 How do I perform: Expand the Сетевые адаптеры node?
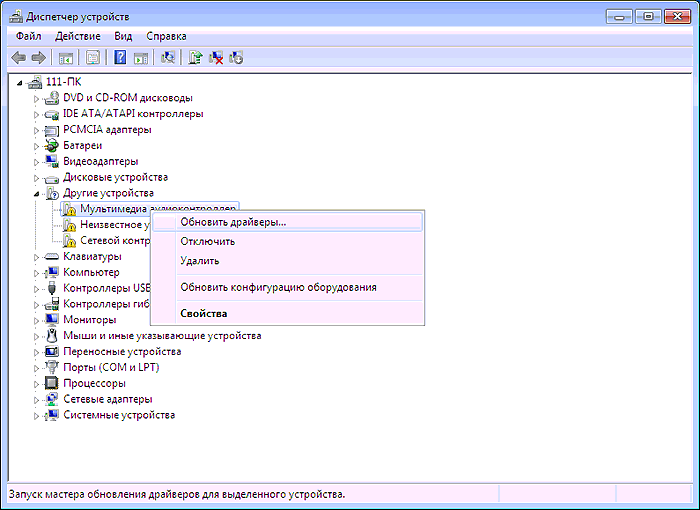pyautogui.click(x=37, y=399)
